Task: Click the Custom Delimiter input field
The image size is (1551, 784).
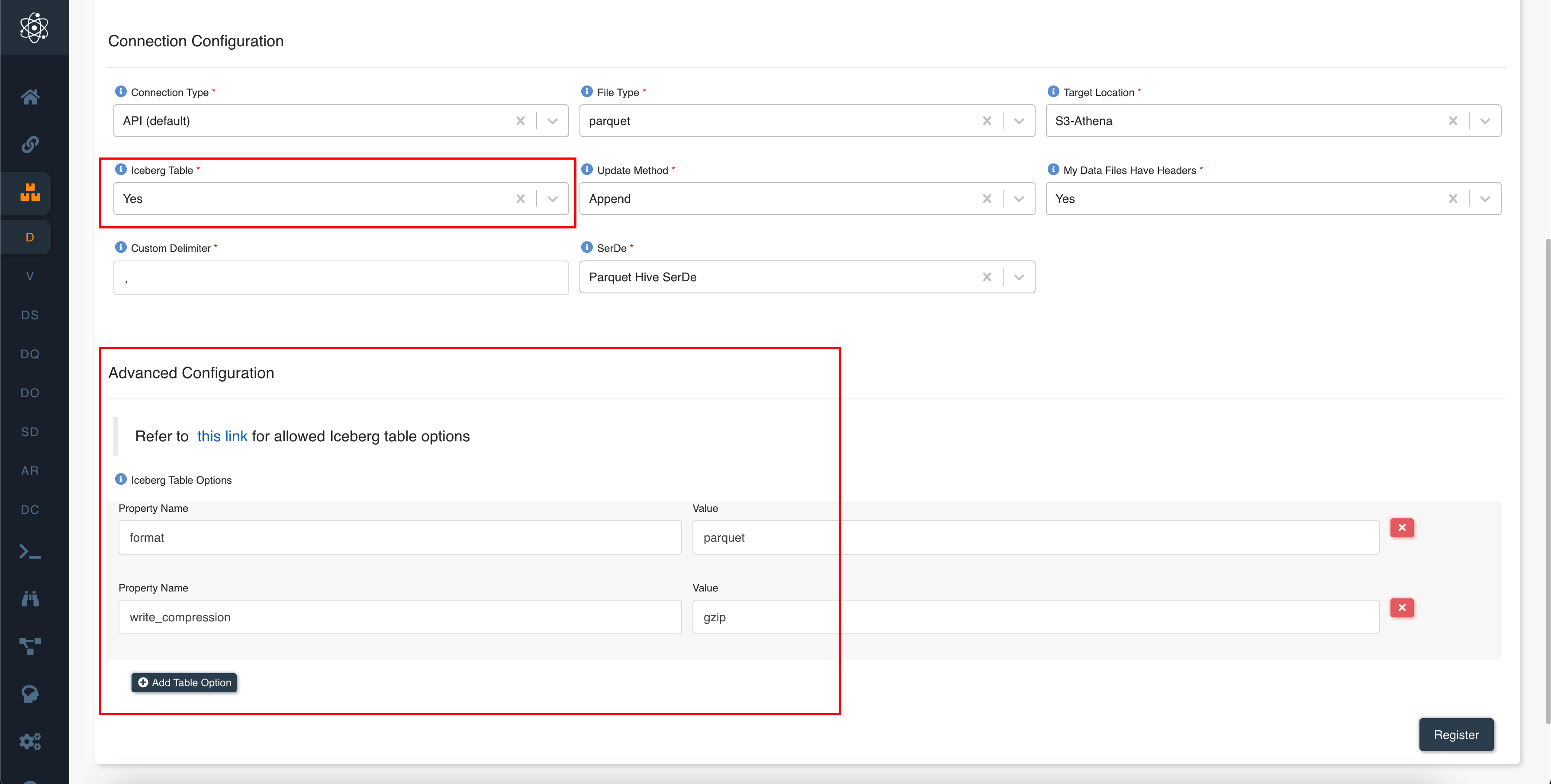Action: point(341,278)
